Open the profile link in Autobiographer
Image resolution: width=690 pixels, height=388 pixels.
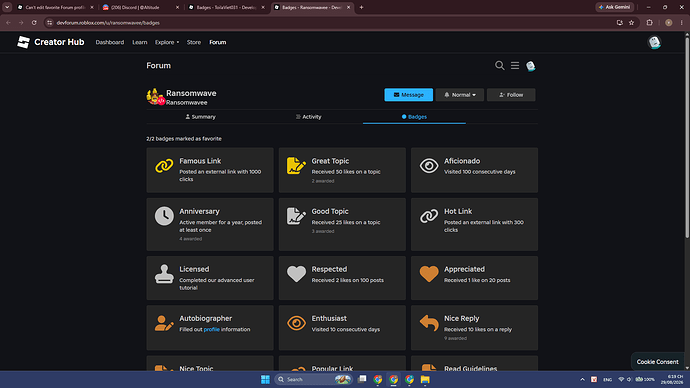pos(211,329)
